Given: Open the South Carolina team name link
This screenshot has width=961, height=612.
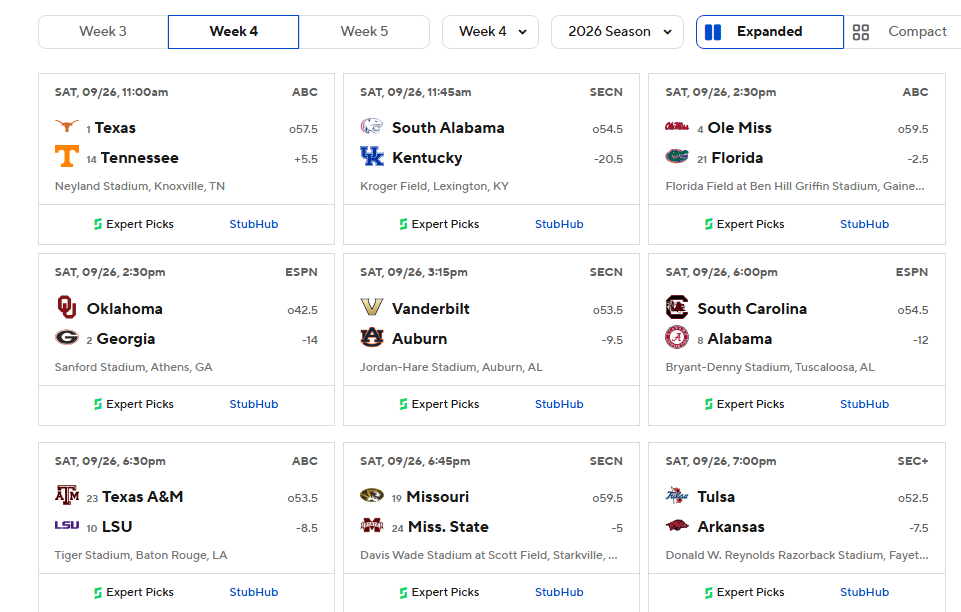Looking at the screenshot, I should pos(752,309).
